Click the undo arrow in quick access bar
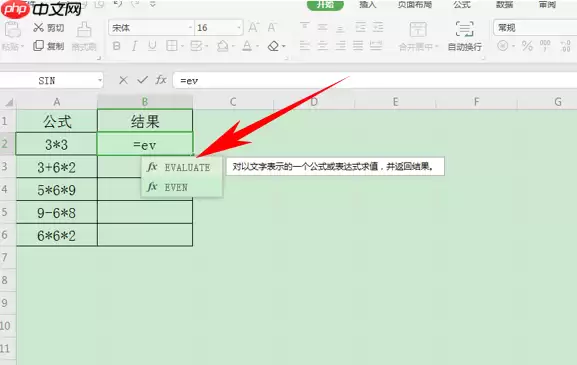The width and height of the screenshot is (577, 365). (118, 4)
